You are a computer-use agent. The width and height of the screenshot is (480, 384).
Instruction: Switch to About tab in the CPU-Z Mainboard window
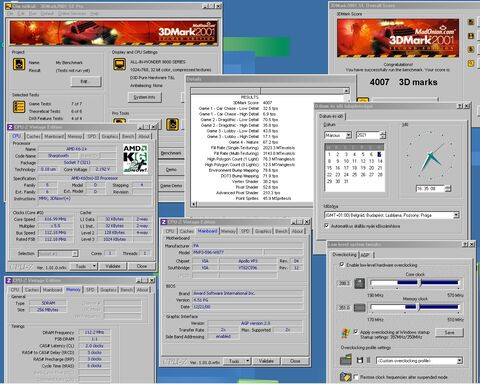(297, 231)
